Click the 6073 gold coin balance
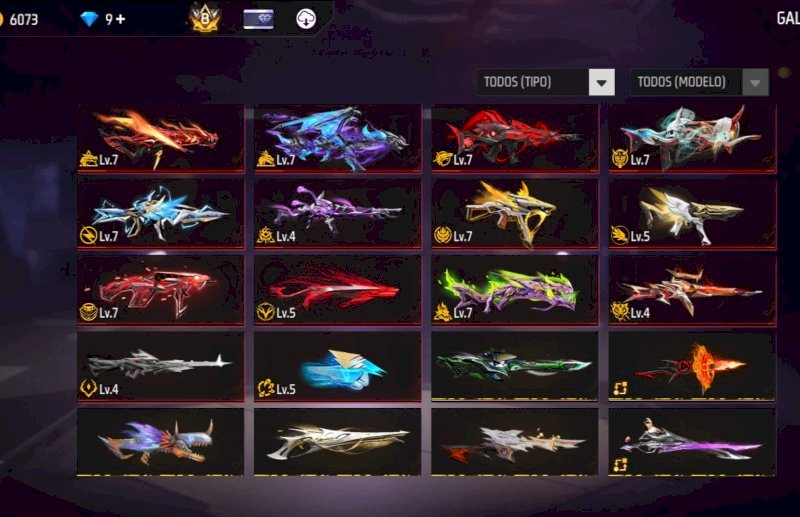 (x=23, y=19)
